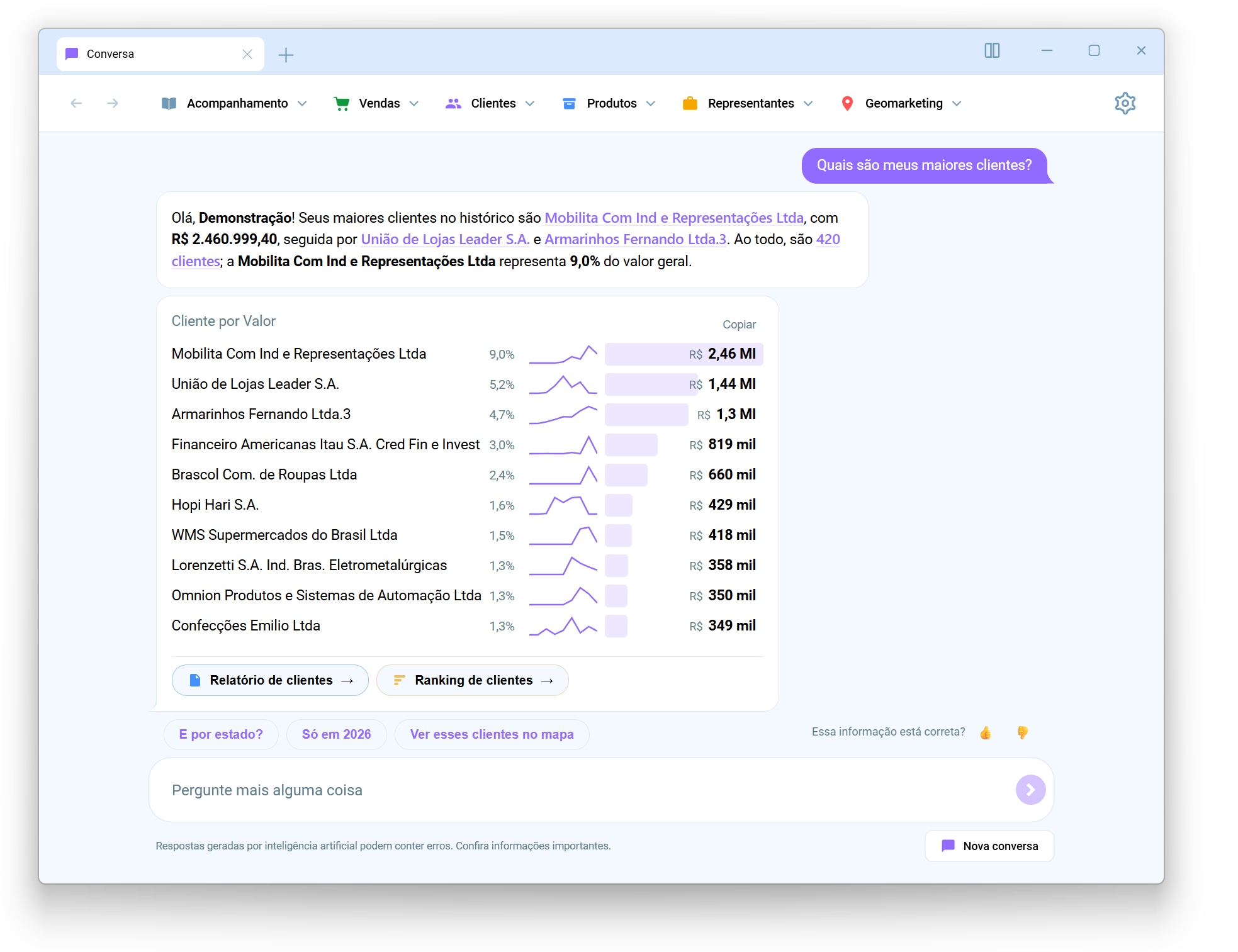Give thumbs up feedback
1238x952 pixels.
[x=986, y=732]
